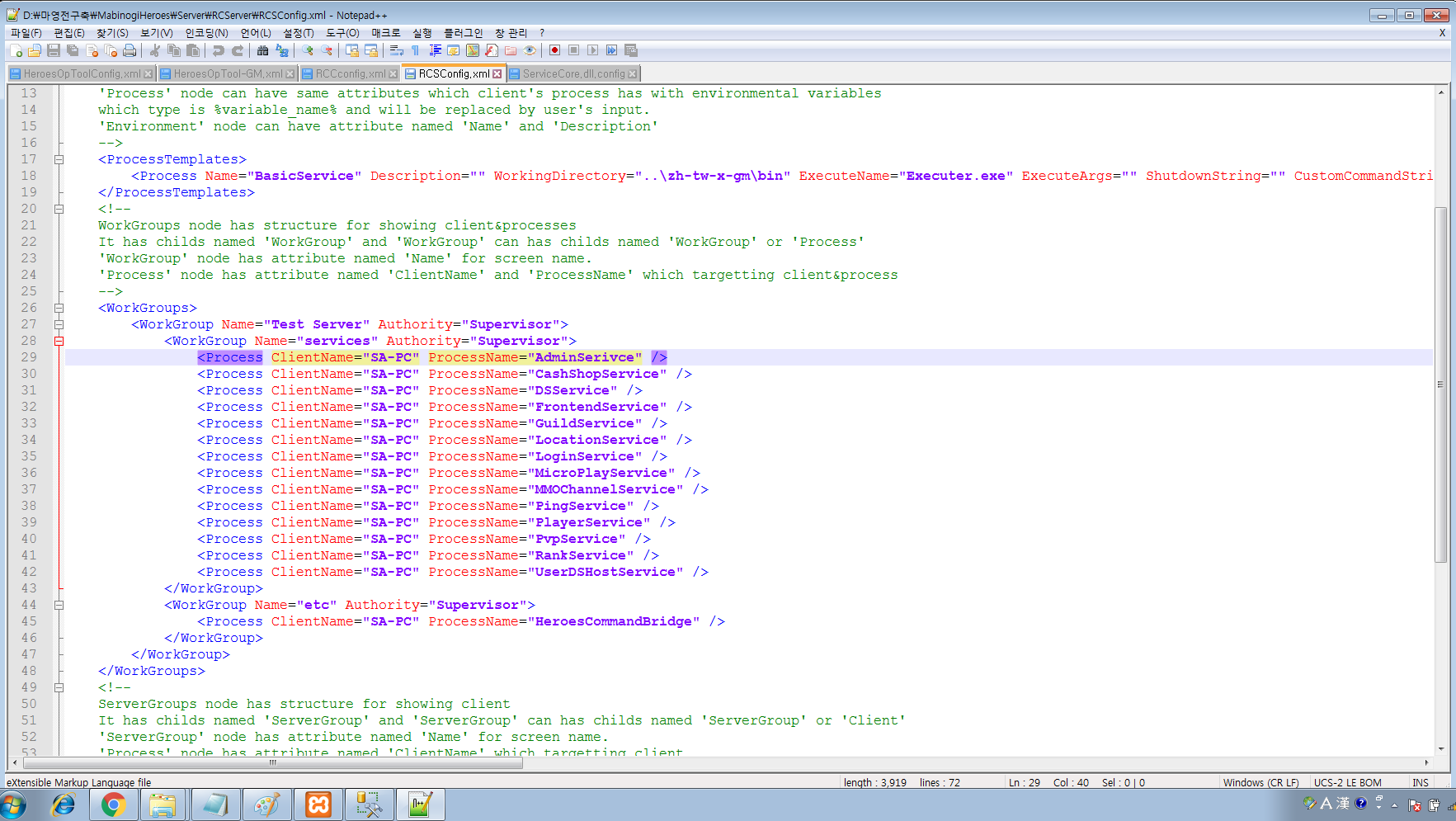
Task: Redo the edit via toolbar
Action: pos(238,51)
